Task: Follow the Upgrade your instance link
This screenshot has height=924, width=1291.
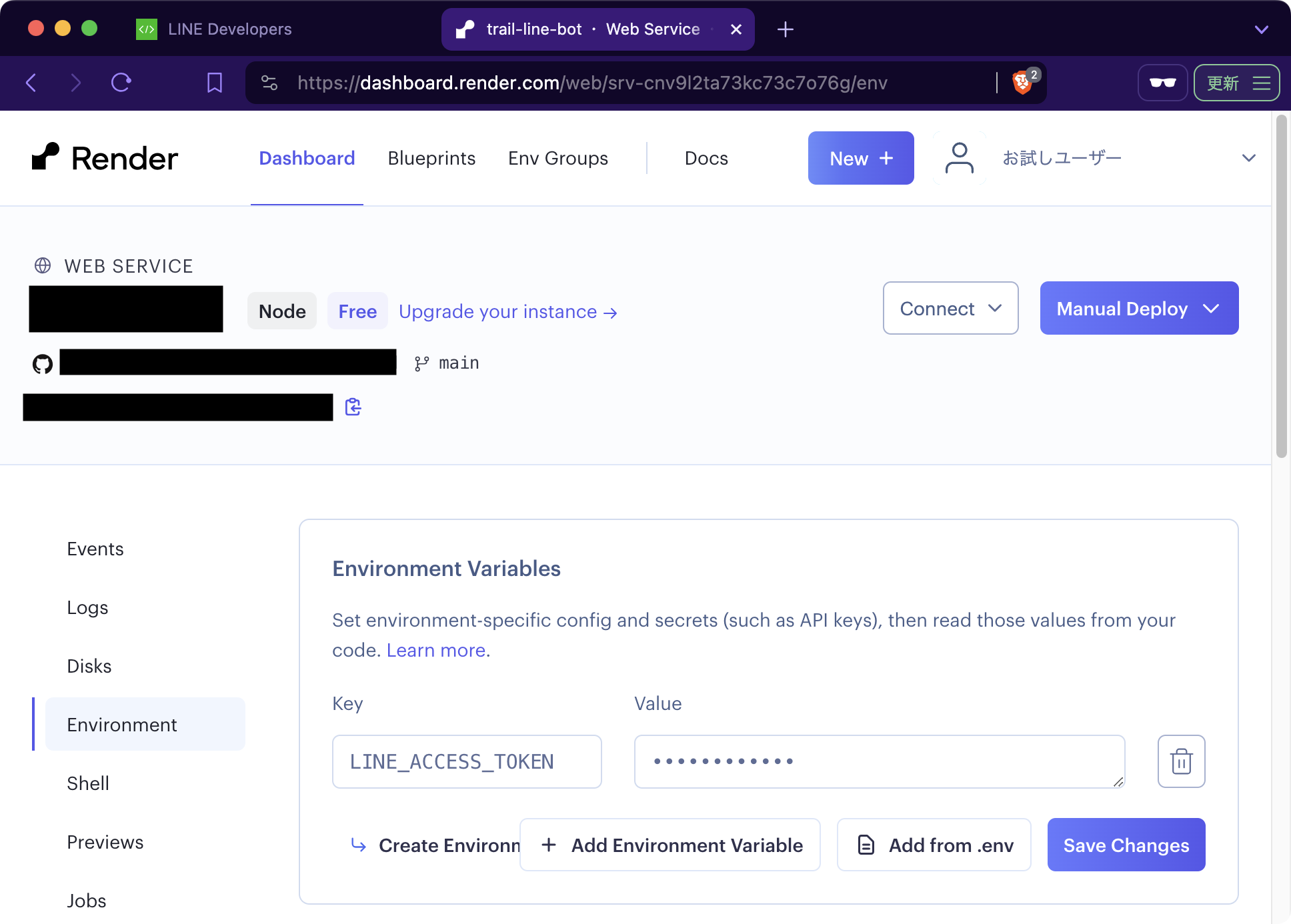Action: point(507,311)
